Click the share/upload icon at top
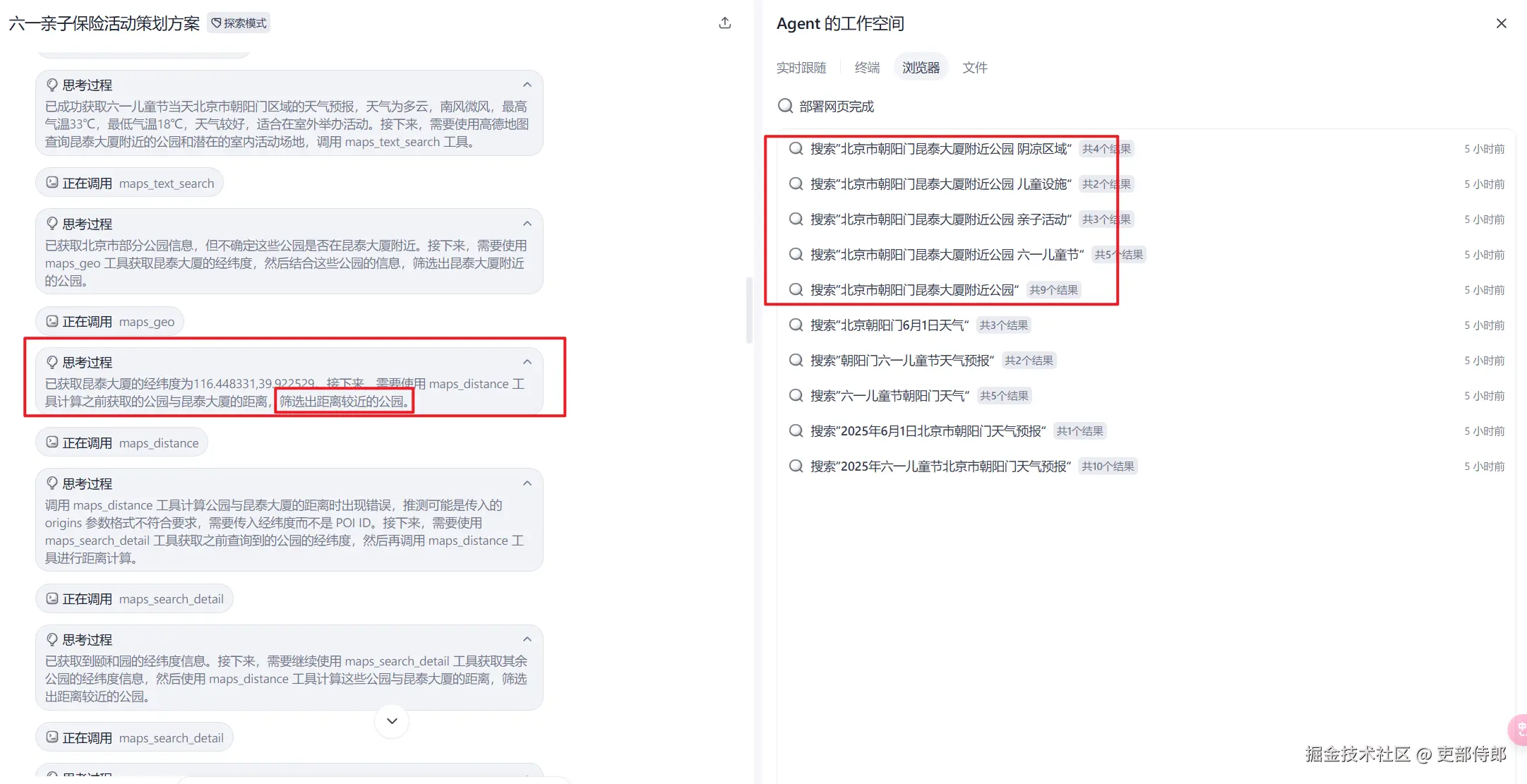This screenshot has width=1527, height=784. coord(725,23)
